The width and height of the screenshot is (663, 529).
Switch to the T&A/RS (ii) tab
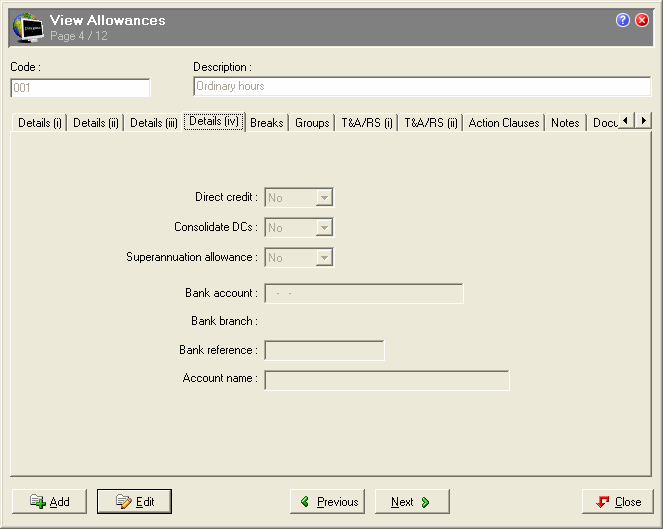point(430,123)
